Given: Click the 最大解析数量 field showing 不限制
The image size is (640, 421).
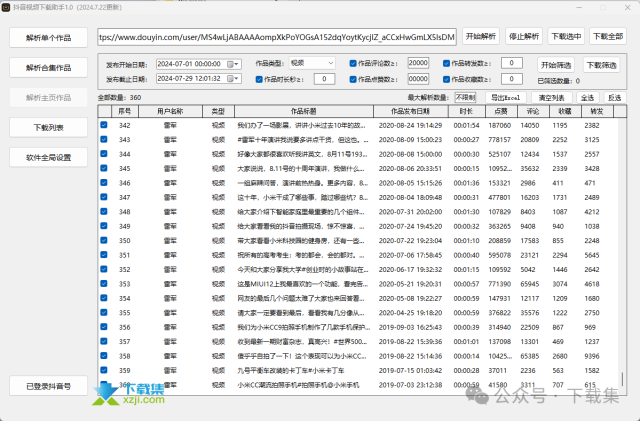Looking at the screenshot, I should (465, 98).
